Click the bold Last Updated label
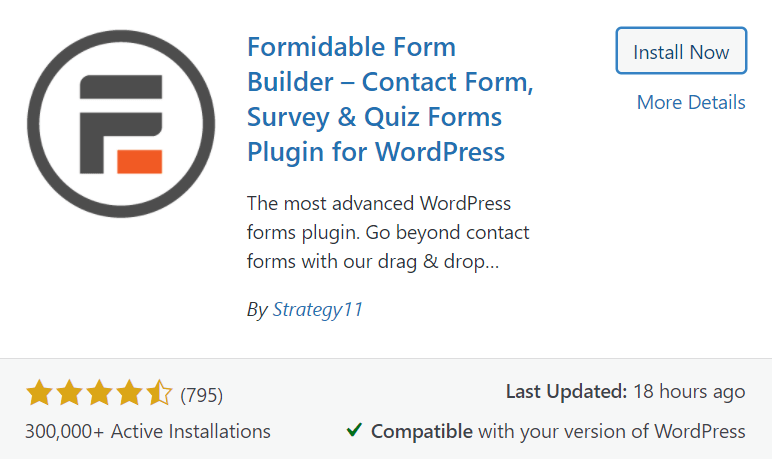Viewport: 772px width, 459px height. point(566,392)
